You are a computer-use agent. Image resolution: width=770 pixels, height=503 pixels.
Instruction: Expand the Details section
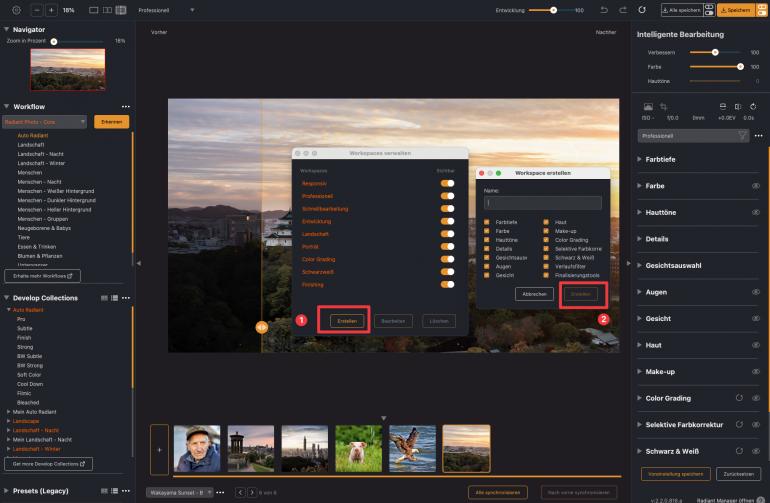point(639,239)
